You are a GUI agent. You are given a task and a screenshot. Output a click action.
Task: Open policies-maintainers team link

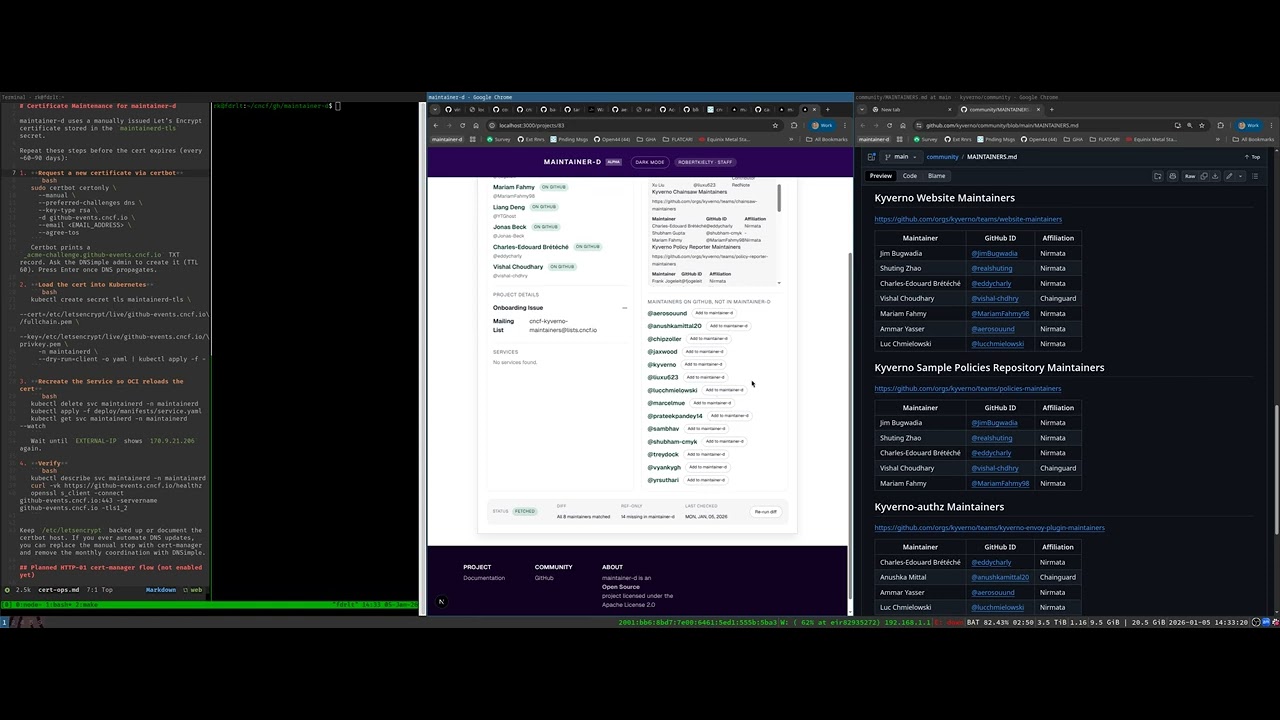tap(967, 388)
